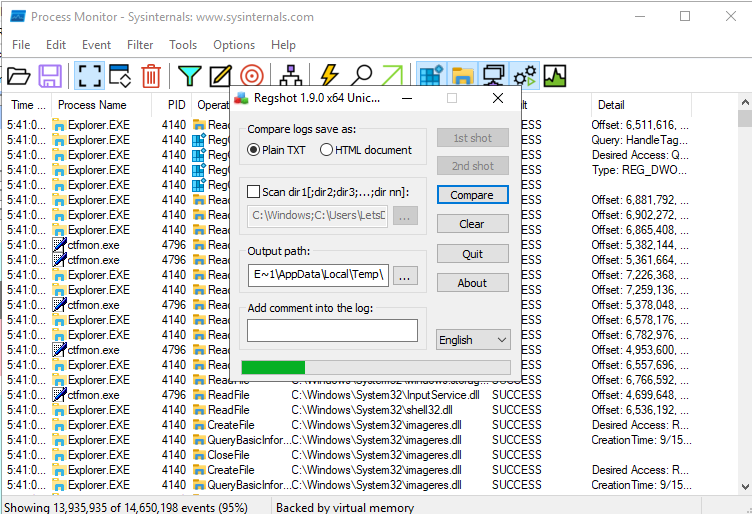752x514 pixels.
Task: Click the 'Showing 13,935,935 of 14,650,198 events' status
Action: click(126, 507)
